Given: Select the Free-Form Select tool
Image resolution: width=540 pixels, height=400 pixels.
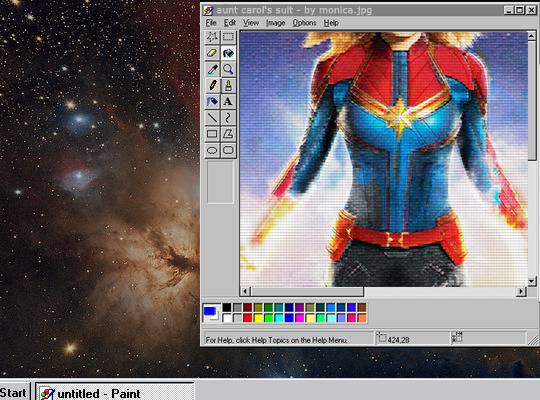Looking at the screenshot, I should pyautogui.click(x=212, y=37).
